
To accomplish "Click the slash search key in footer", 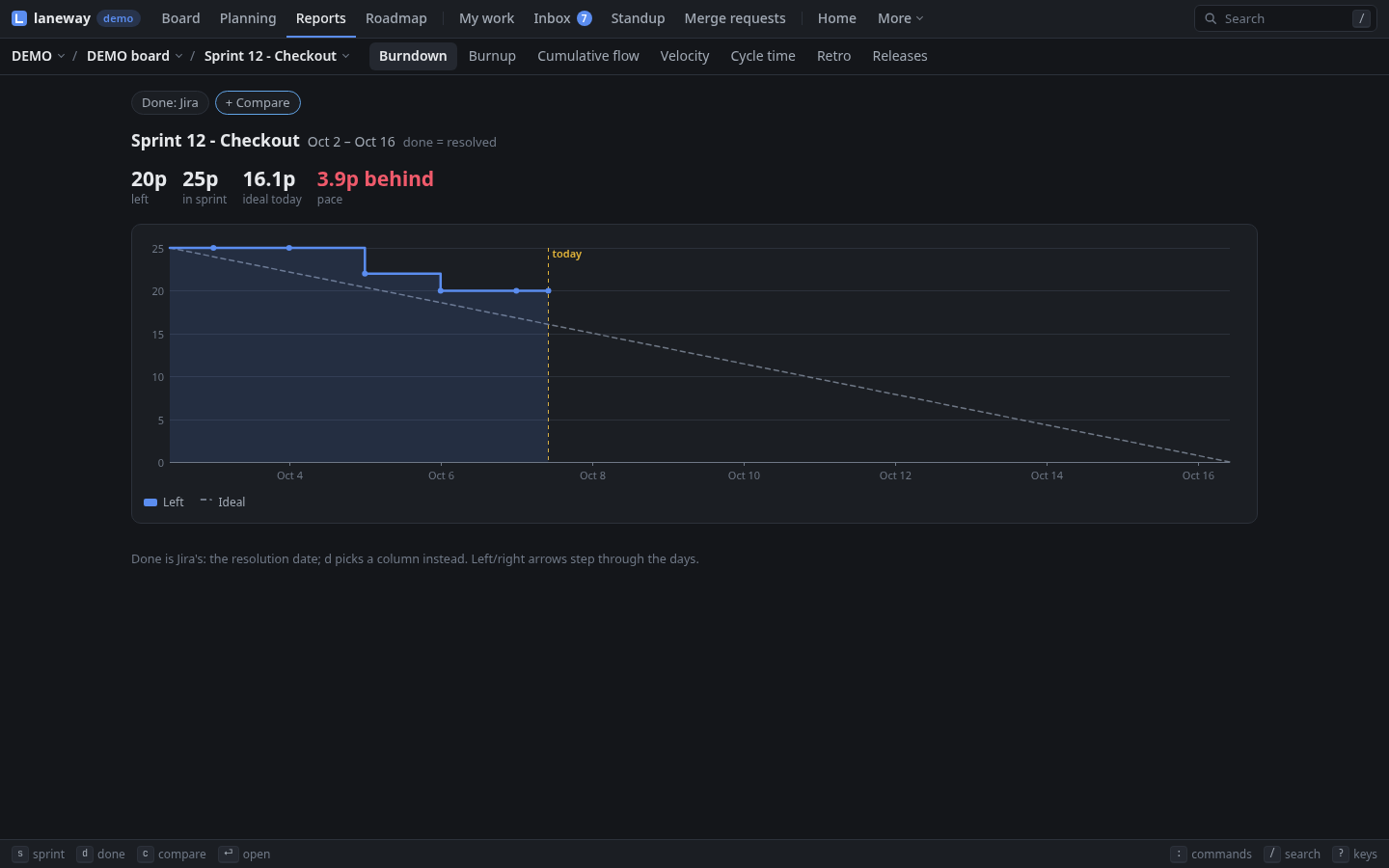I will 1272,854.
